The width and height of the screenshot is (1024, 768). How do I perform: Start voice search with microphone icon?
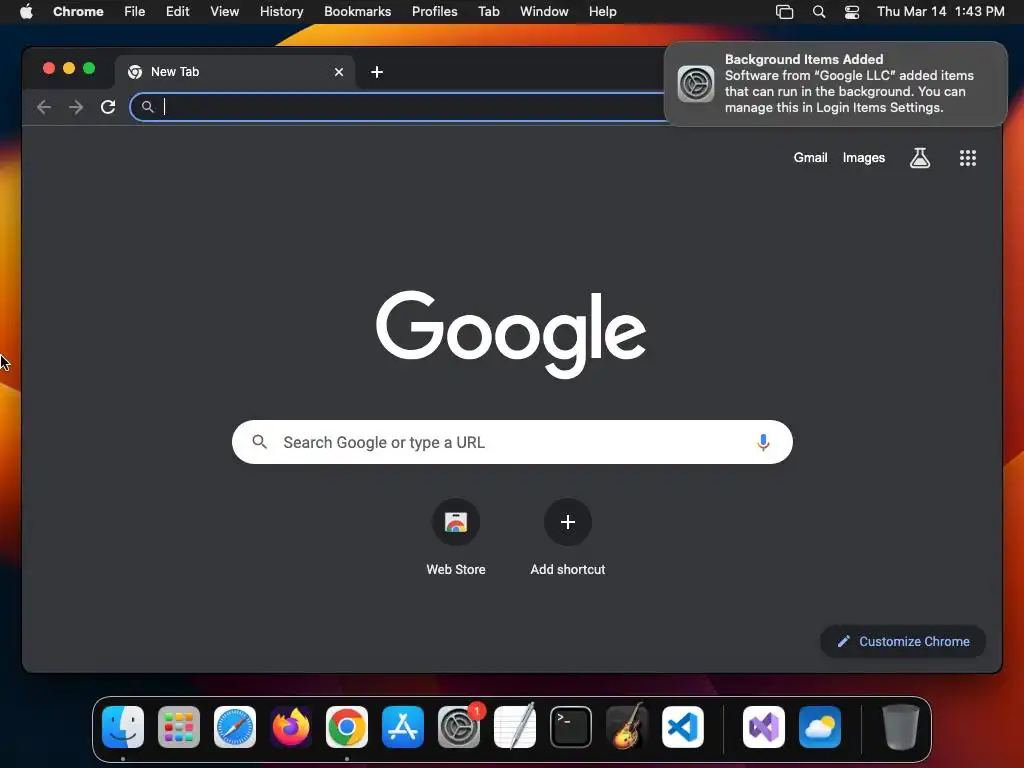tap(763, 442)
